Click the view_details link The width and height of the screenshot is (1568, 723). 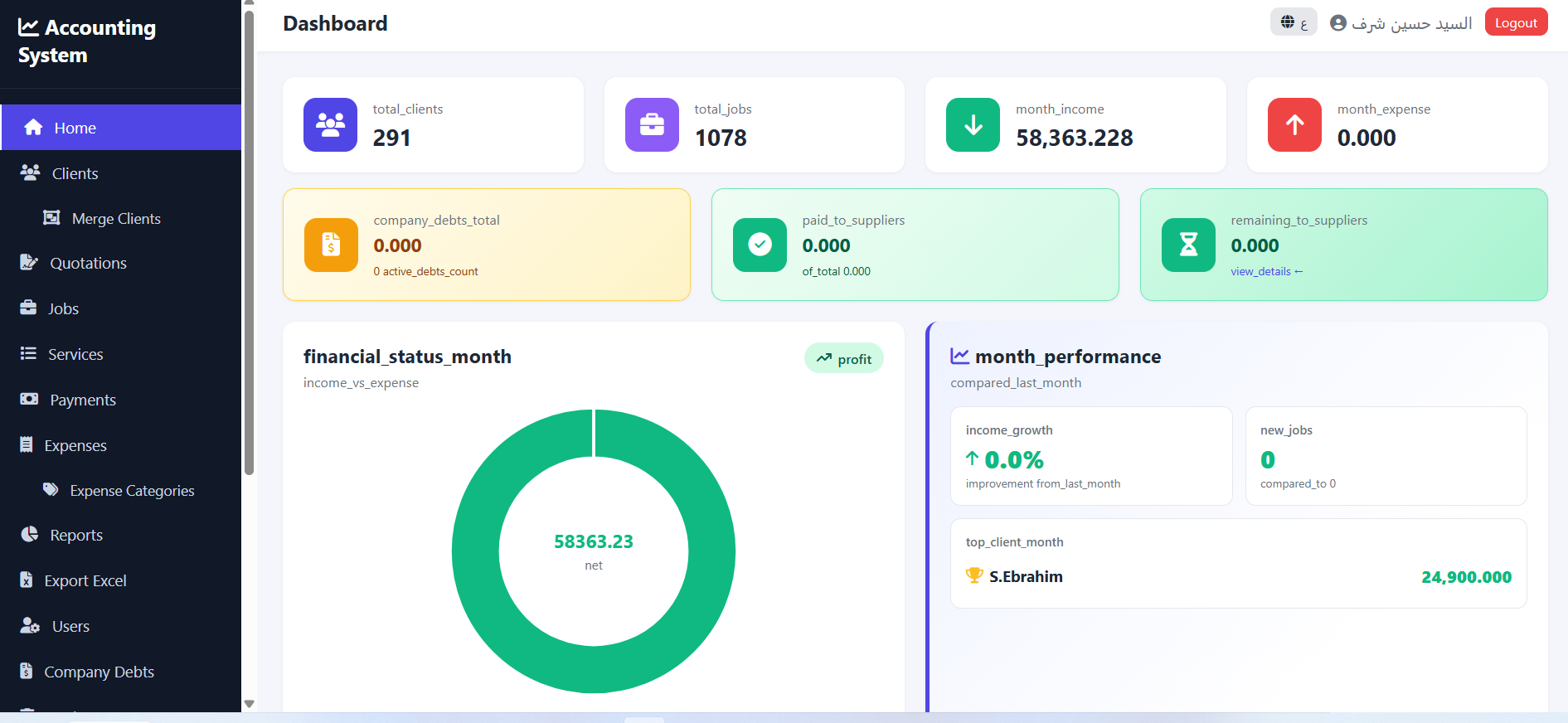[x=1266, y=271]
